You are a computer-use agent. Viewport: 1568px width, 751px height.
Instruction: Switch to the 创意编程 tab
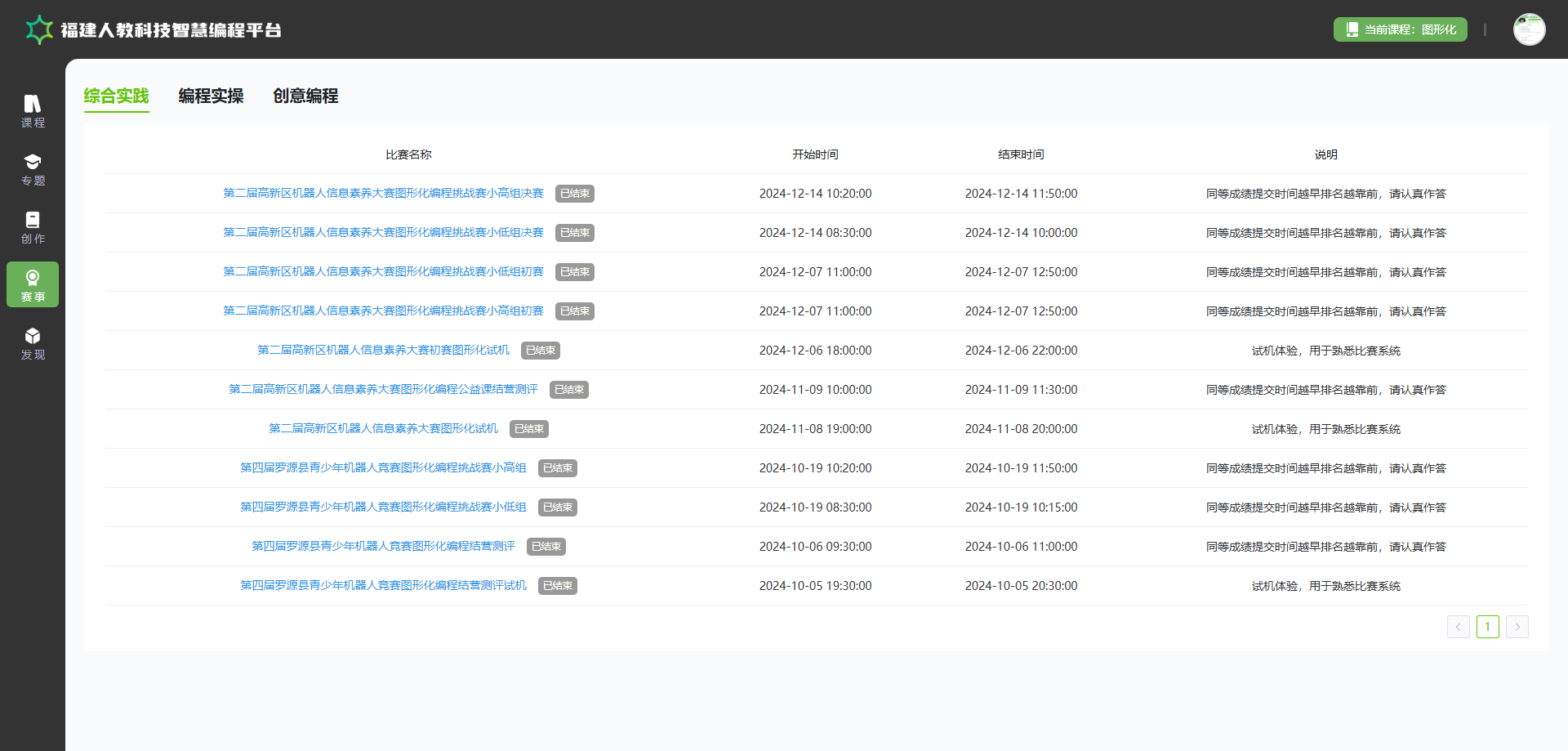coord(305,96)
